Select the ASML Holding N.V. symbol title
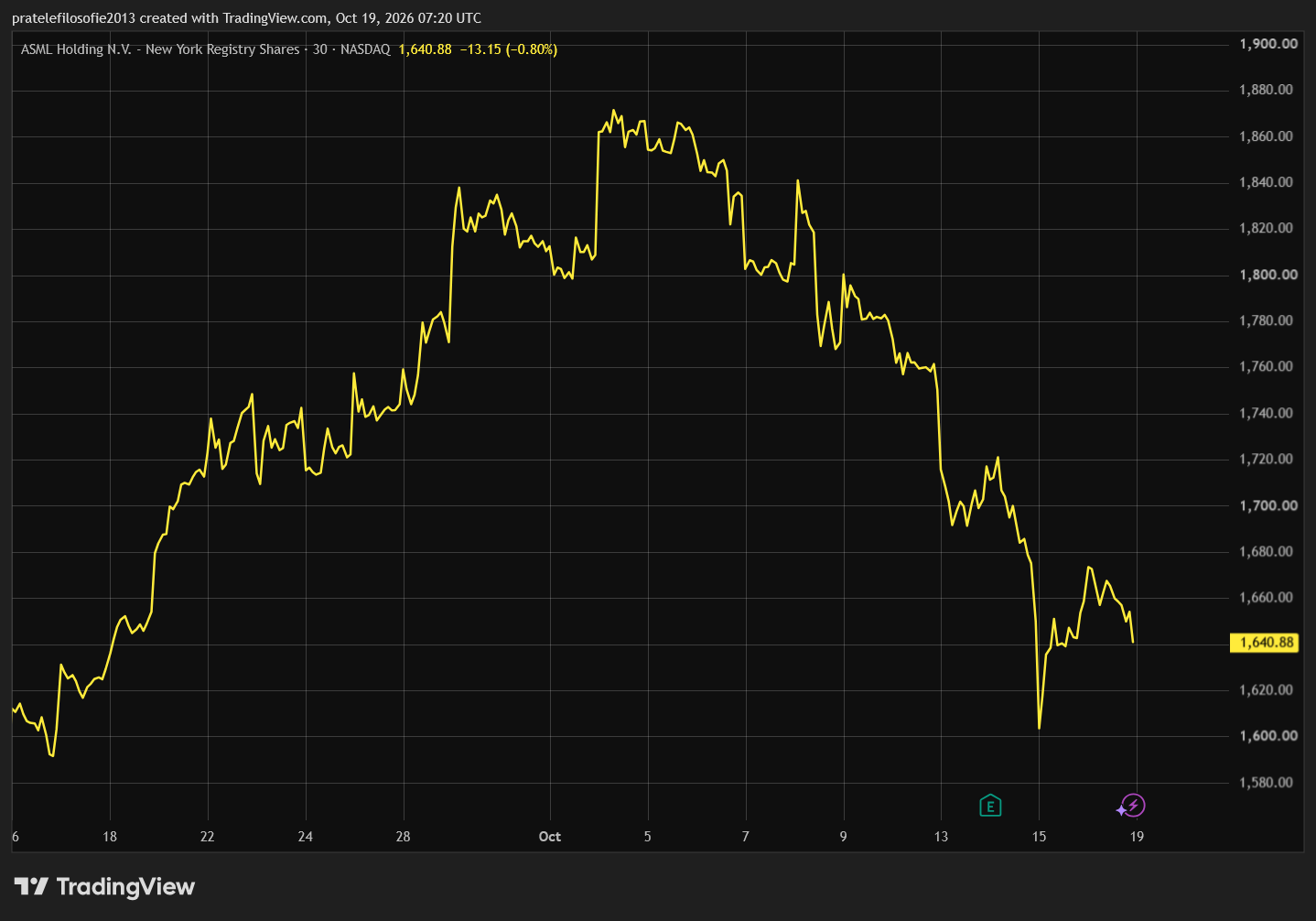The image size is (1316, 921). click(160, 49)
